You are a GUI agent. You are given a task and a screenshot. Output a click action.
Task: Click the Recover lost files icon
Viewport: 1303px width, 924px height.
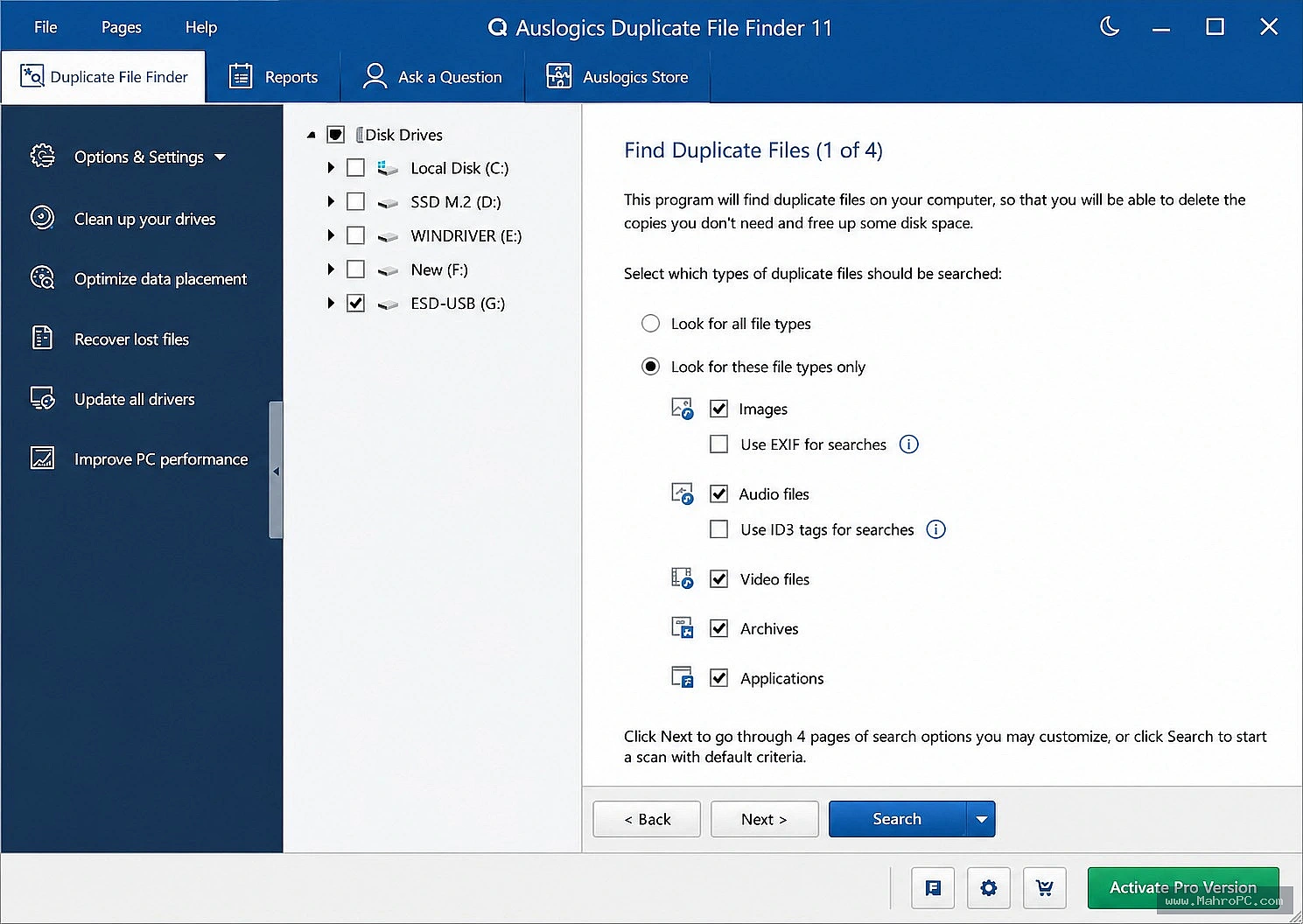(42, 338)
